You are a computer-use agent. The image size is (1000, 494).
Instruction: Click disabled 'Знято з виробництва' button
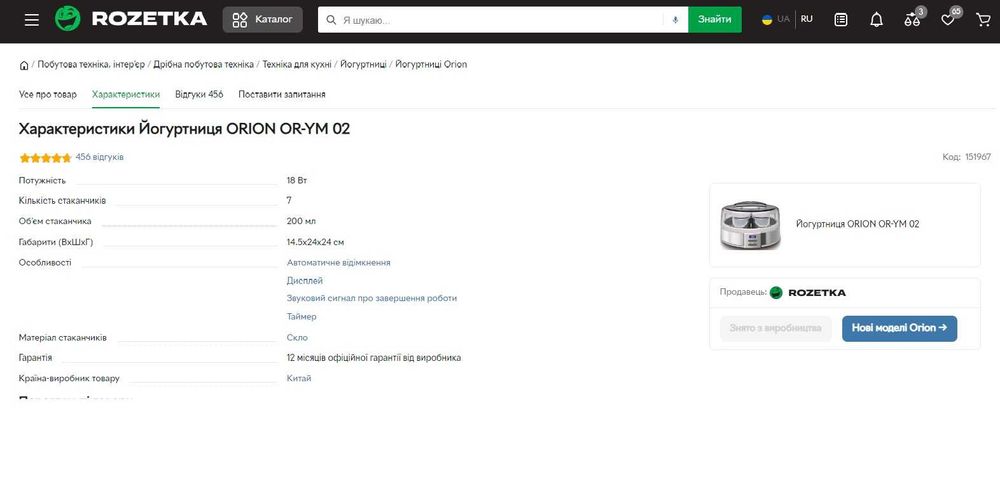pos(776,328)
